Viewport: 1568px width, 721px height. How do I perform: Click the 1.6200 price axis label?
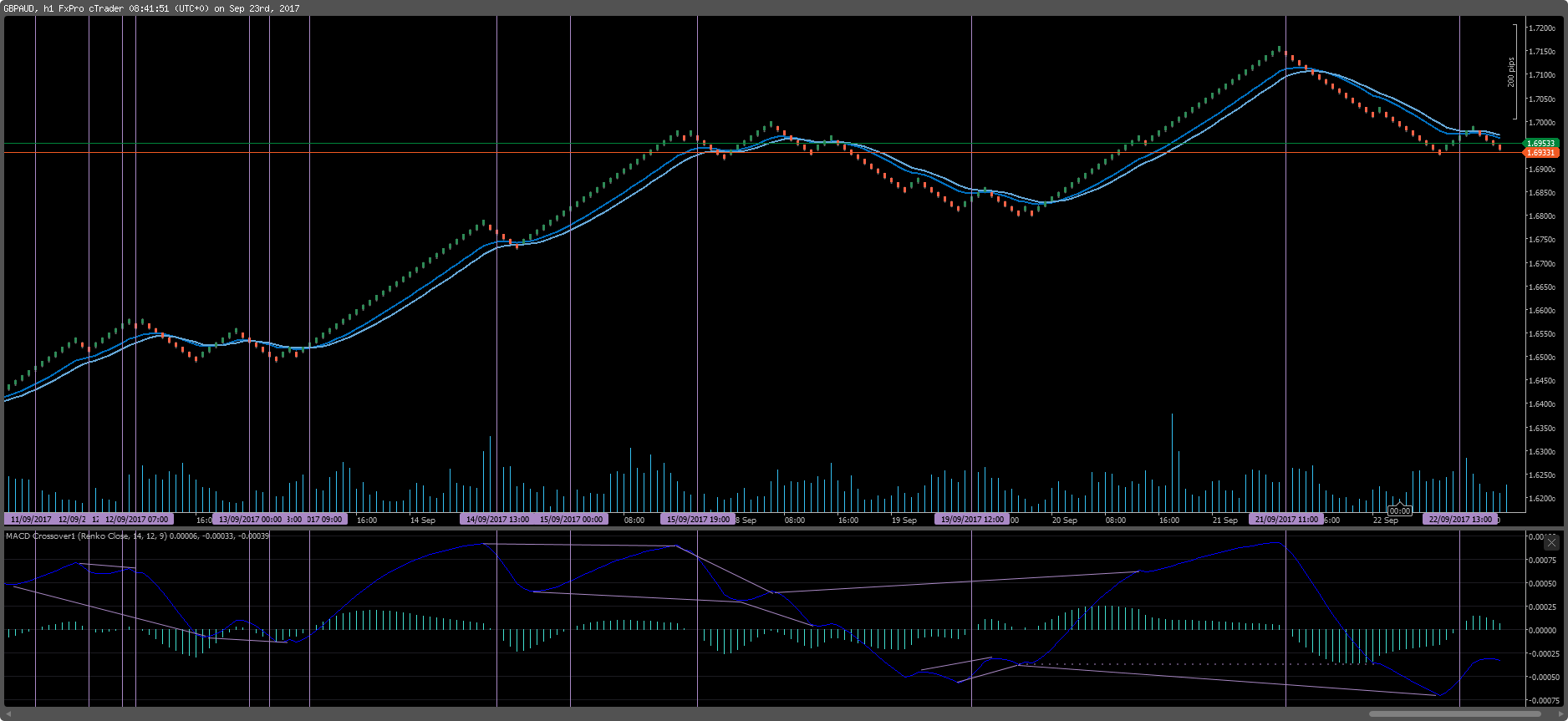pyautogui.click(x=1543, y=499)
